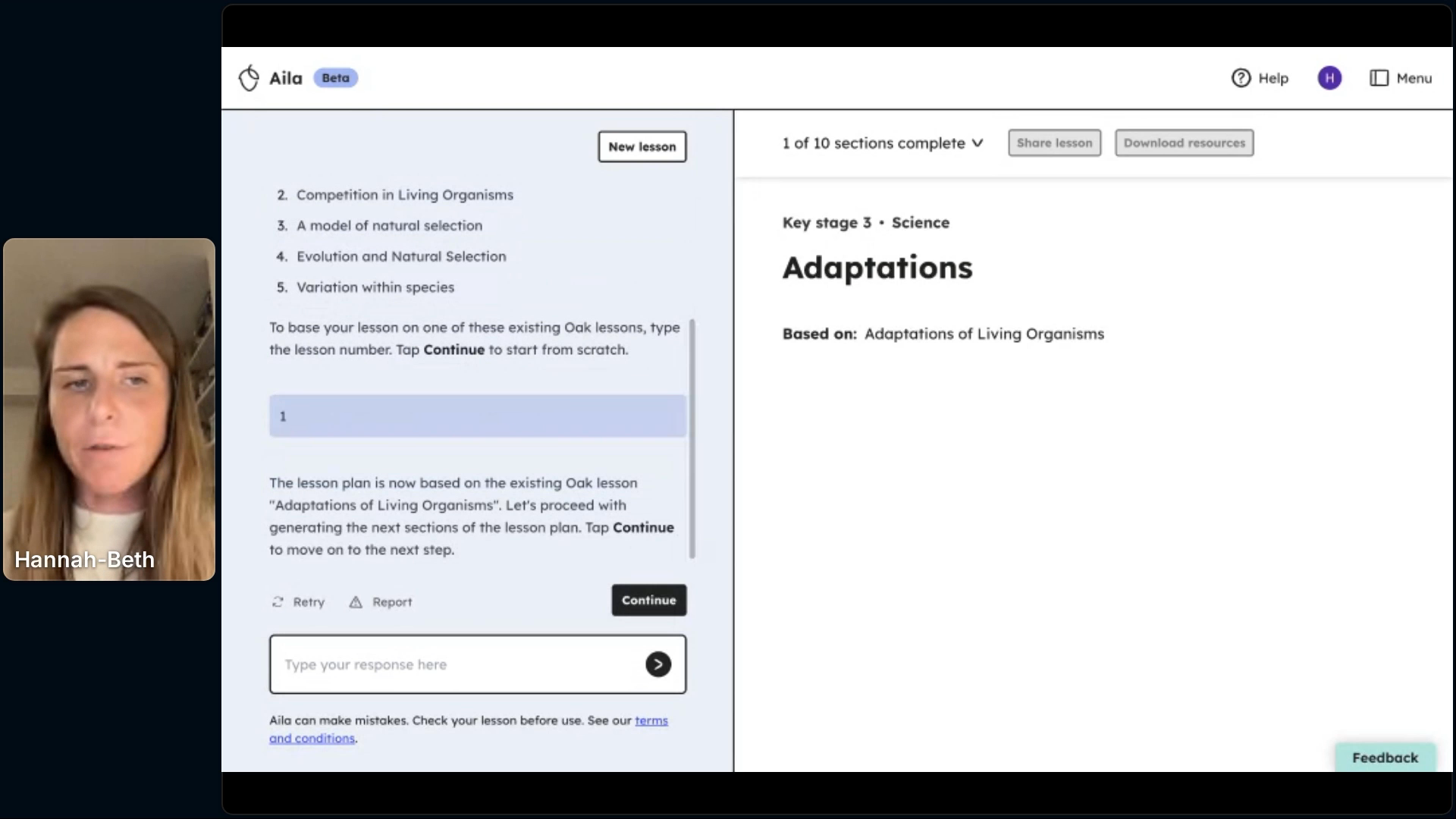
Task: Open the Share lesson dialog
Action: pyautogui.click(x=1054, y=143)
